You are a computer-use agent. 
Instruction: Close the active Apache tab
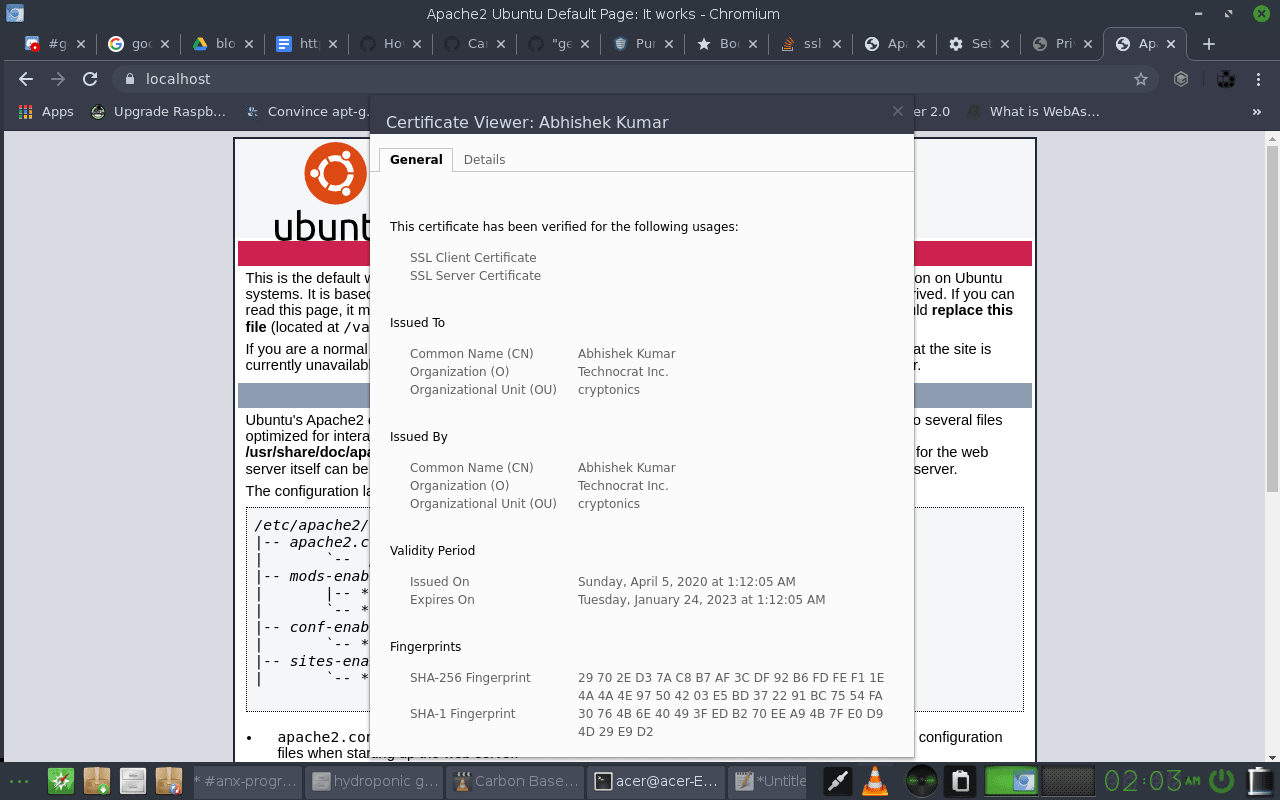point(1169,44)
